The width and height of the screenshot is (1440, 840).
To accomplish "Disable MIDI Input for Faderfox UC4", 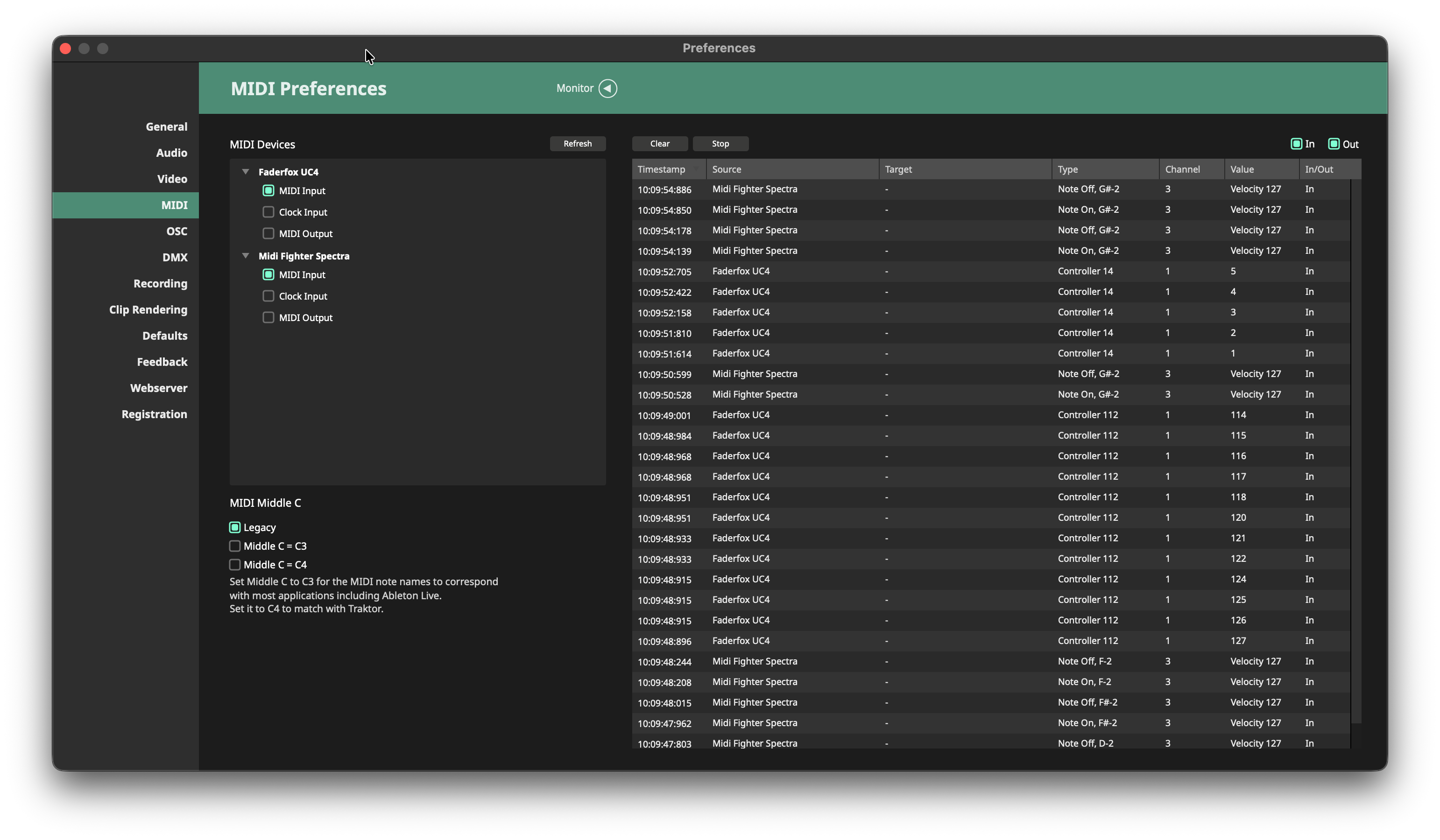I will (x=268, y=190).
